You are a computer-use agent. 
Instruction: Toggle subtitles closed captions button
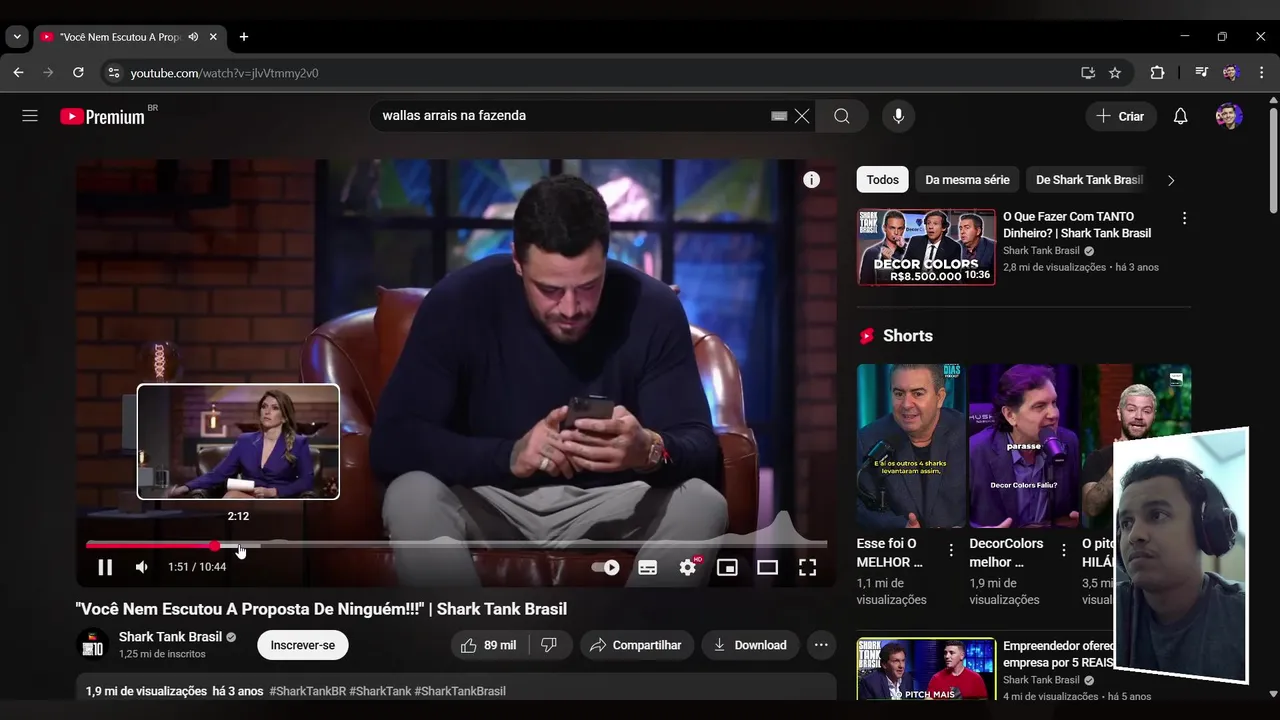(x=647, y=567)
